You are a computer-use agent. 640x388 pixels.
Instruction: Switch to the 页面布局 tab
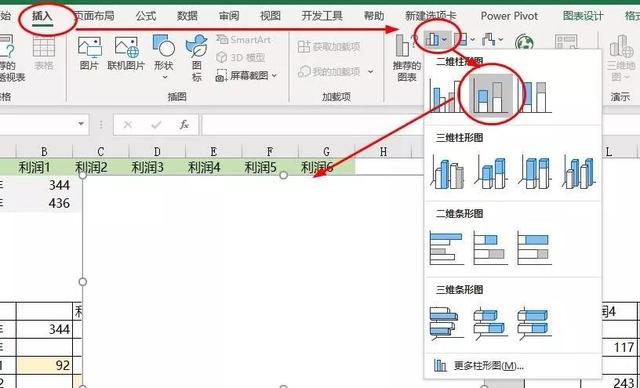click(x=95, y=16)
